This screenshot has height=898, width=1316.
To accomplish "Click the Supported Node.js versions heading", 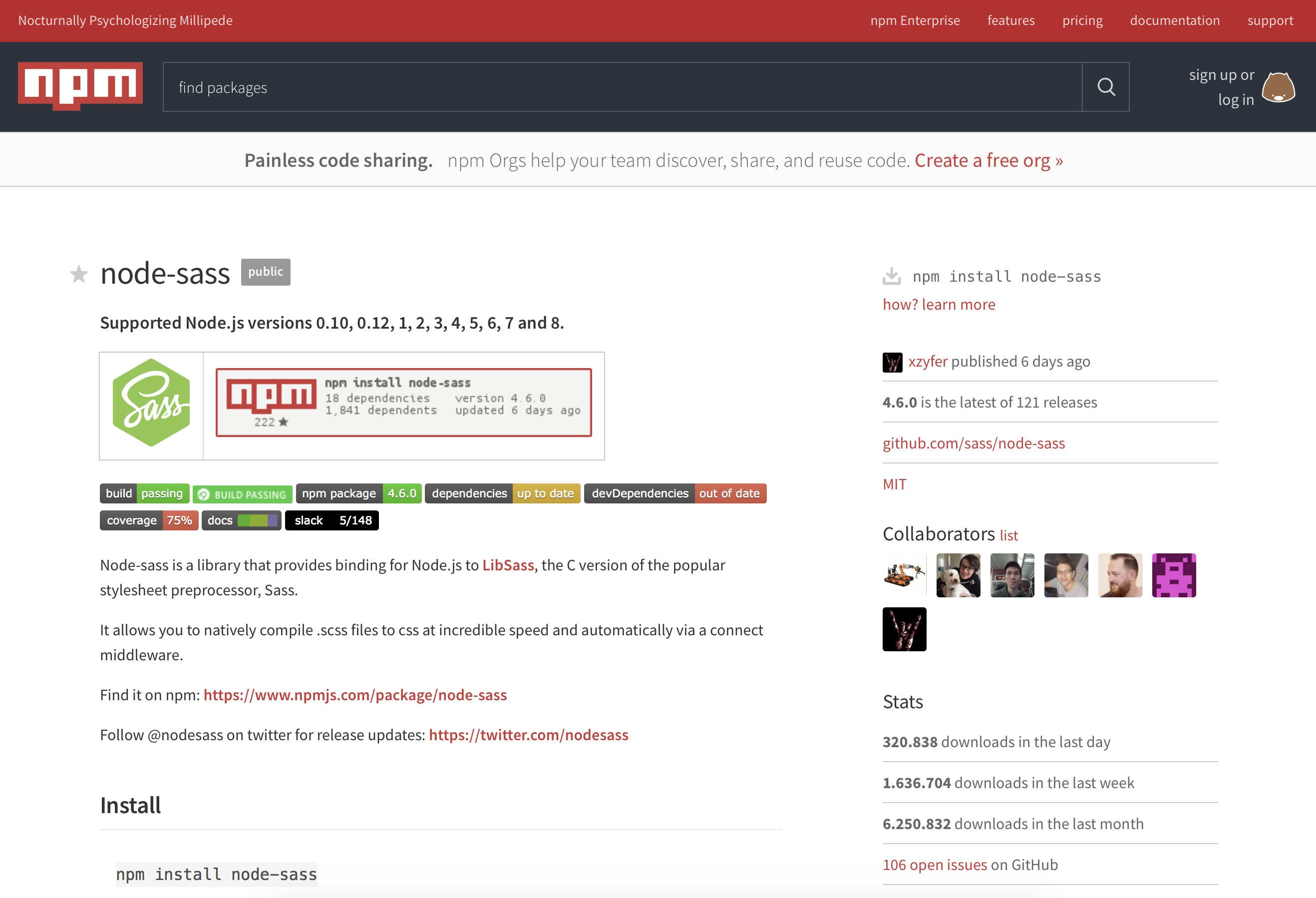I will (332, 322).
